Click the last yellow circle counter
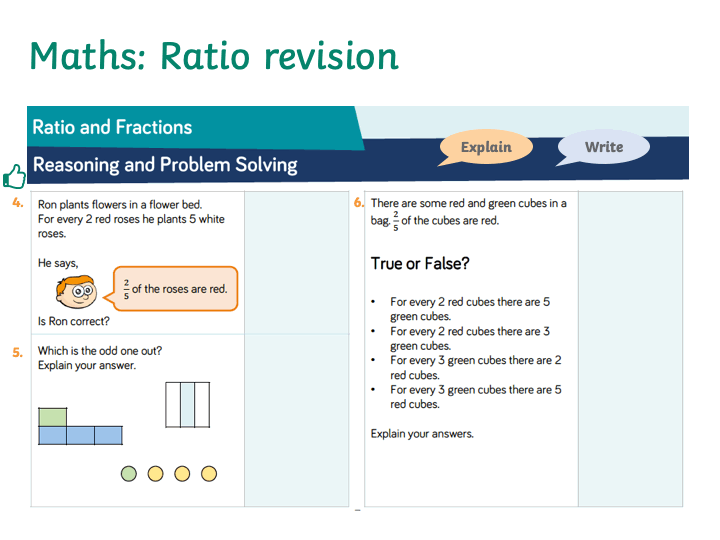This screenshot has height=540, width=720. (209, 473)
